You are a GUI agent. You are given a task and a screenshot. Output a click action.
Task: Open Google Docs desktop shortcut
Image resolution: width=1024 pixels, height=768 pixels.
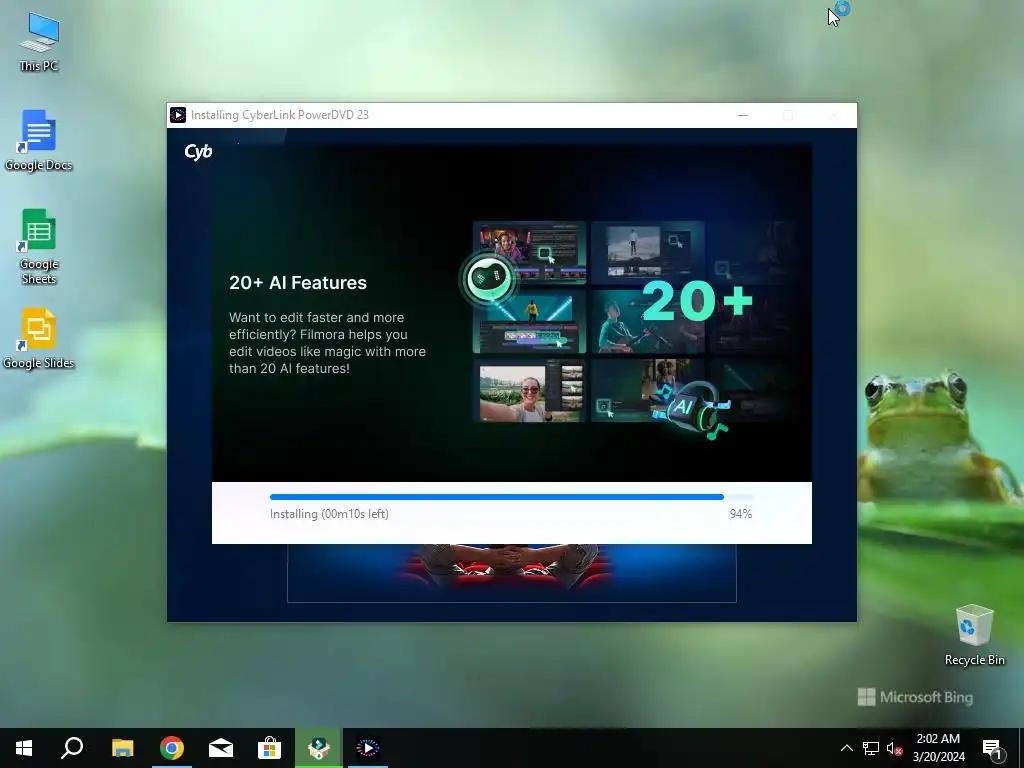click(39, 140)
